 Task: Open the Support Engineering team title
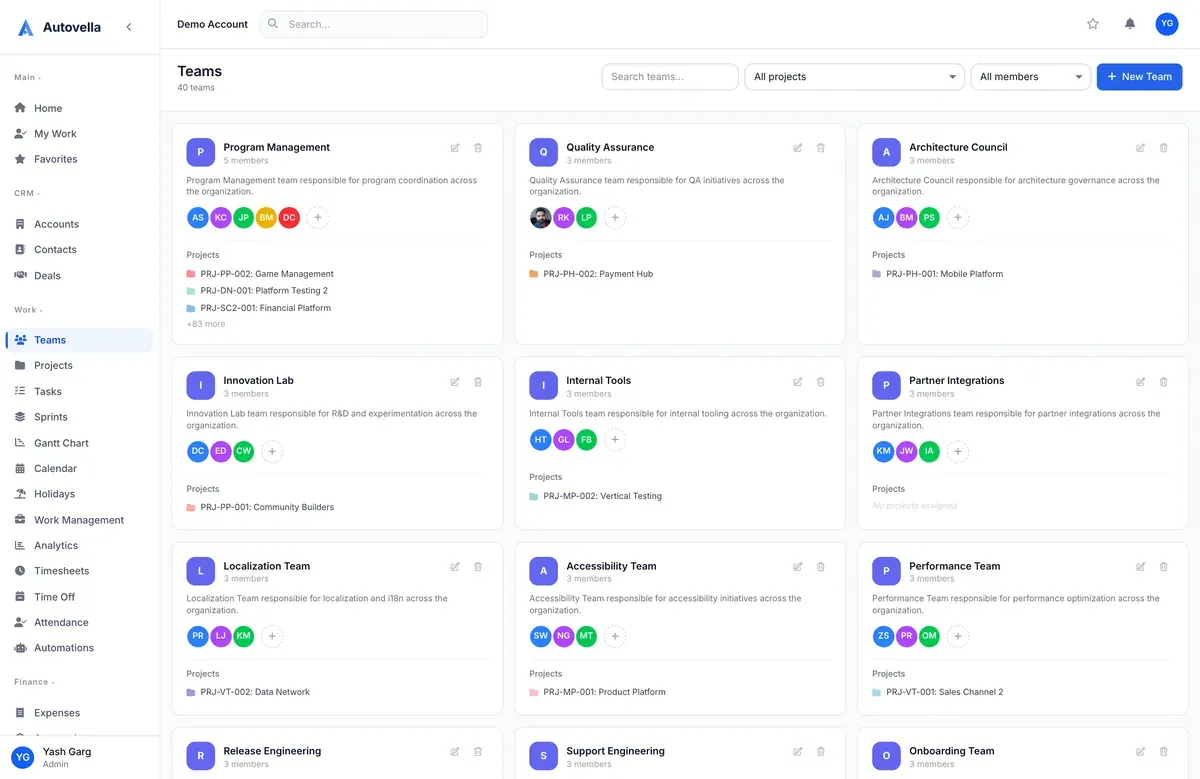click(x=615, y=751)
